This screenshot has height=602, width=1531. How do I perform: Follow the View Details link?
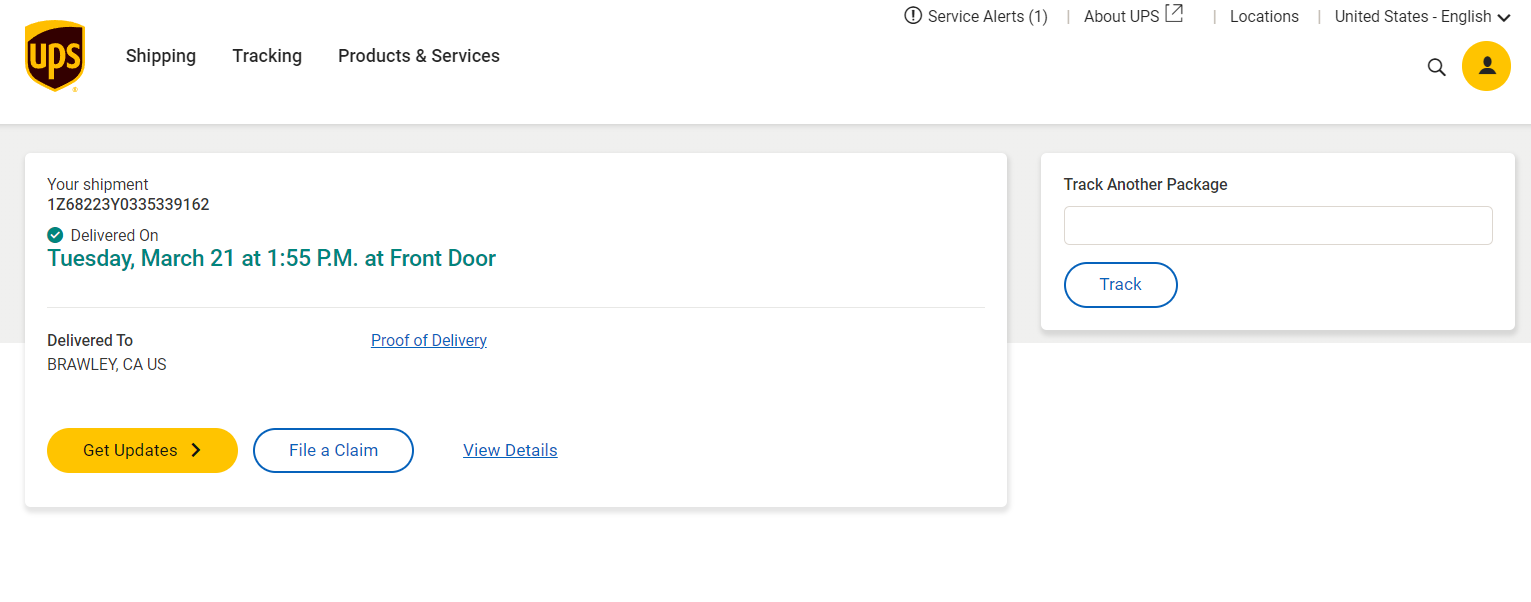510,450
